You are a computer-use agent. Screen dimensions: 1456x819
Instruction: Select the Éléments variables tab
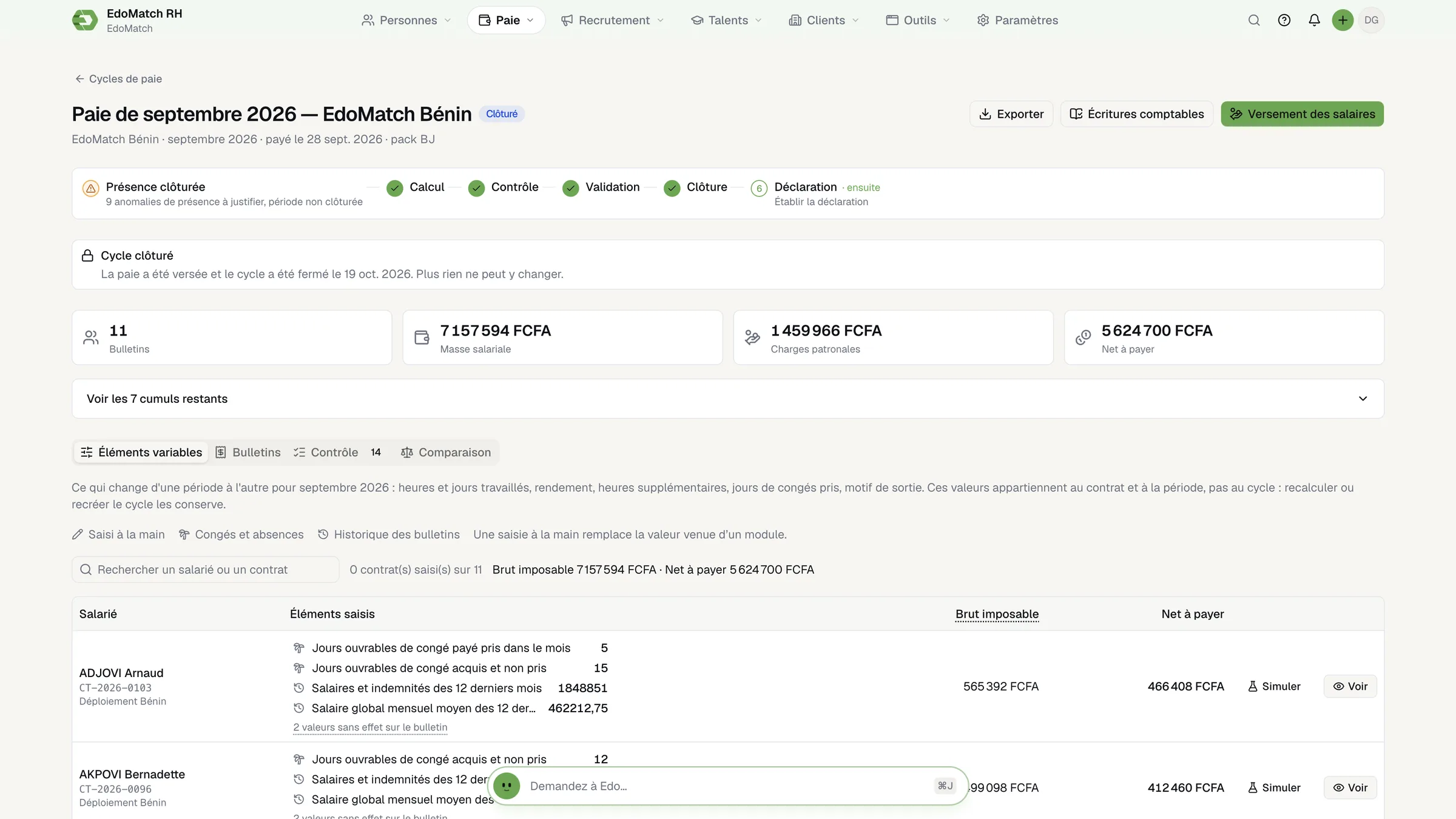point(141,453)
